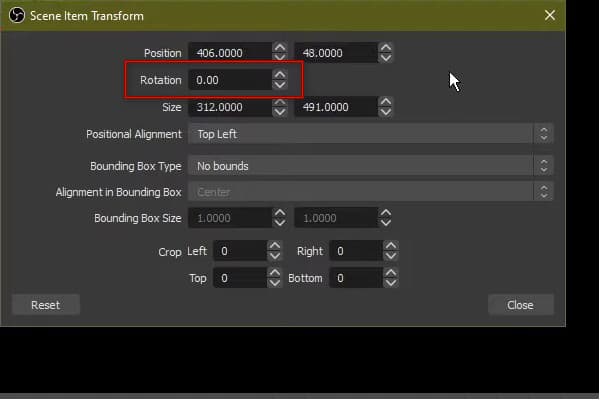This screenshot has width=600, height=400.
Task: Increase Position X value with up arrow
Action: (x=280, y=47)
